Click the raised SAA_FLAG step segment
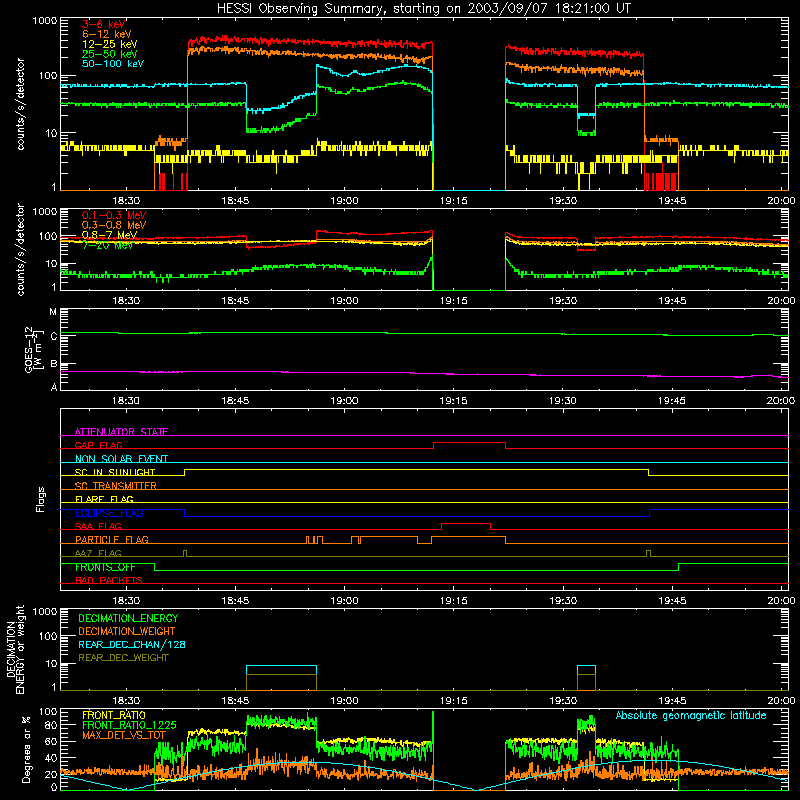This screenshot has width=800, height=800. point(466,524)
